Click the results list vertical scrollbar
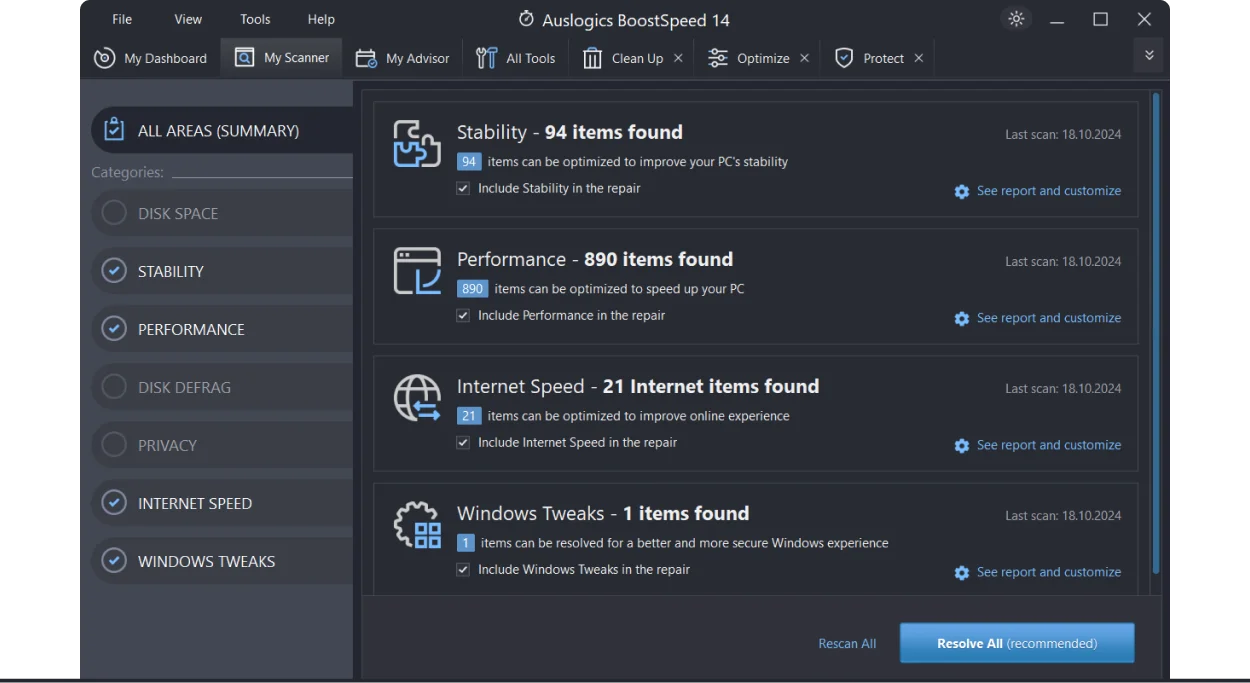Image resolution: width=1250 pixels, height=683 pixels. [1156, 333]
